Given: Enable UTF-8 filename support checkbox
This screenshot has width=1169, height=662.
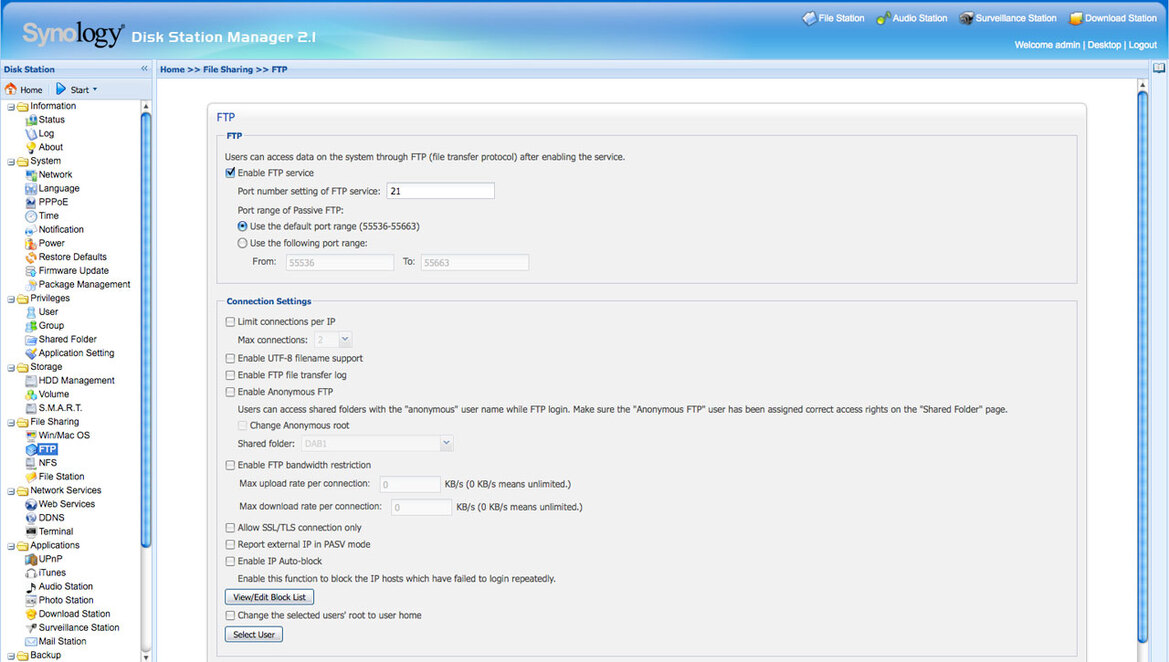Looking at the screenshot, I should coord(230,359).
